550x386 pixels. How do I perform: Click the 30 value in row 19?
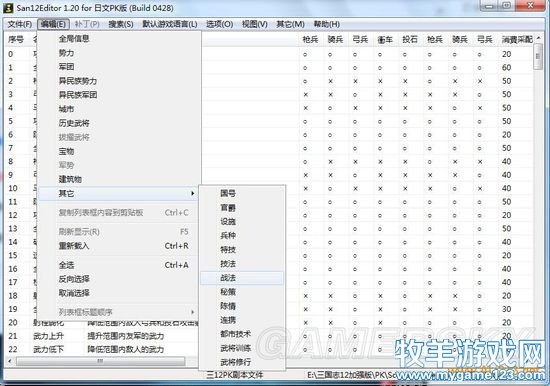tap(507, 309)
